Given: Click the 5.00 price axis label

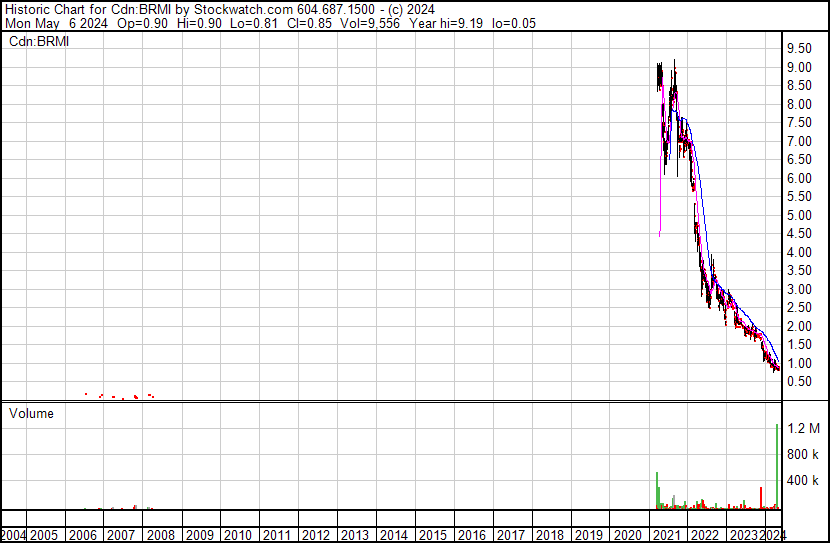Looking at the screenshot, I should [x=799, y=215].
